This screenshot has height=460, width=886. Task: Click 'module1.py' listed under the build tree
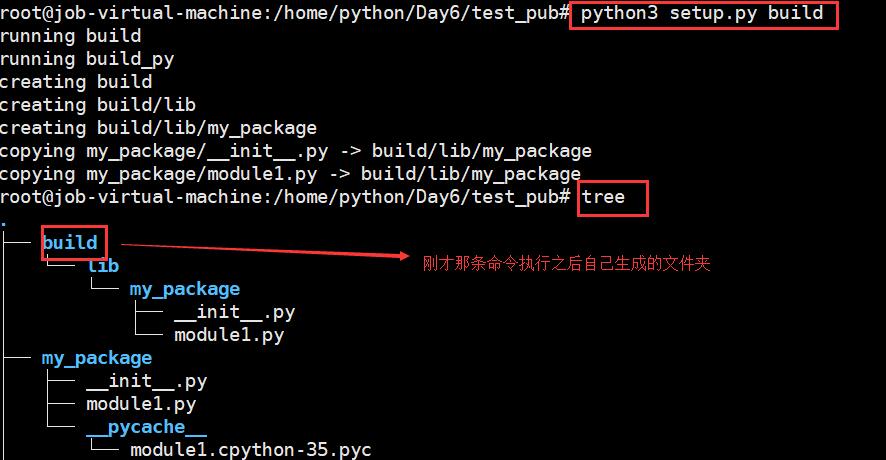(228, 335)
